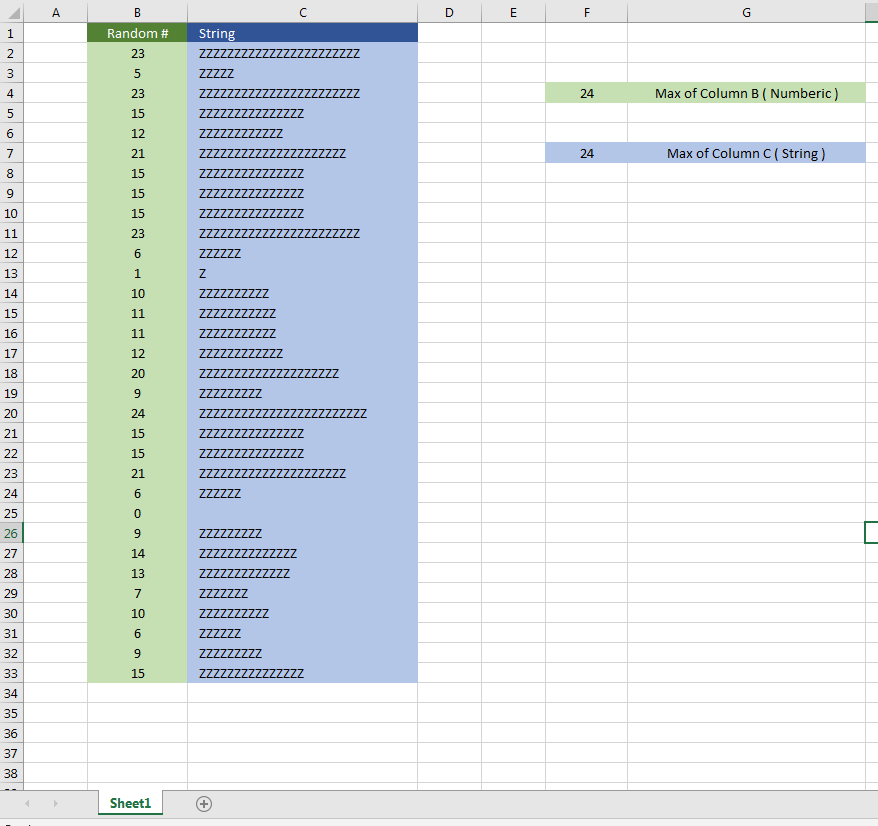
Task: Select the 'Max of Column B ( Numberic )' cell
Action: click(746, 92)
